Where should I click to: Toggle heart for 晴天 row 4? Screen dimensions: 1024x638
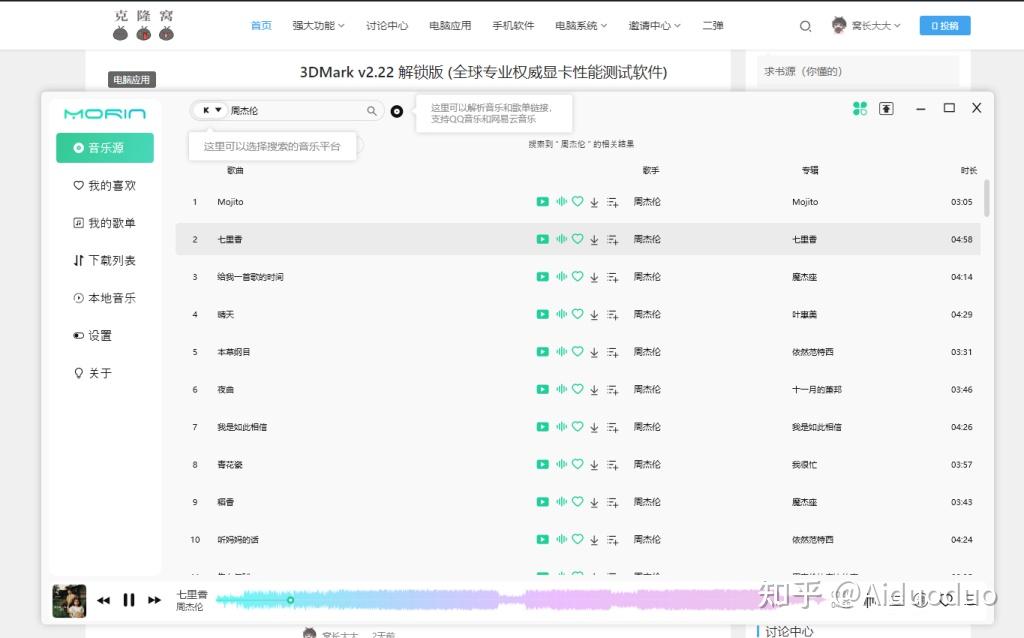pyautogui.click(x=577, y=314)
